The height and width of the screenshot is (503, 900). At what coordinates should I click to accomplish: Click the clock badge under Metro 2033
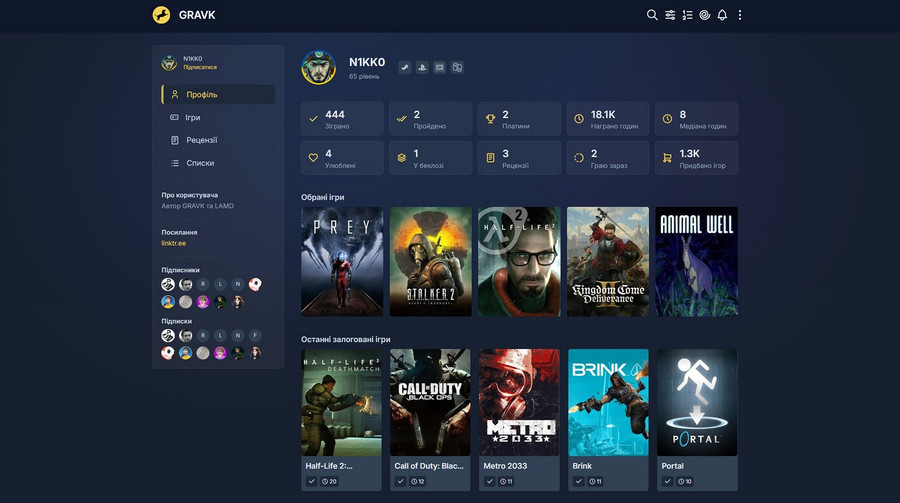click(506, 481)
